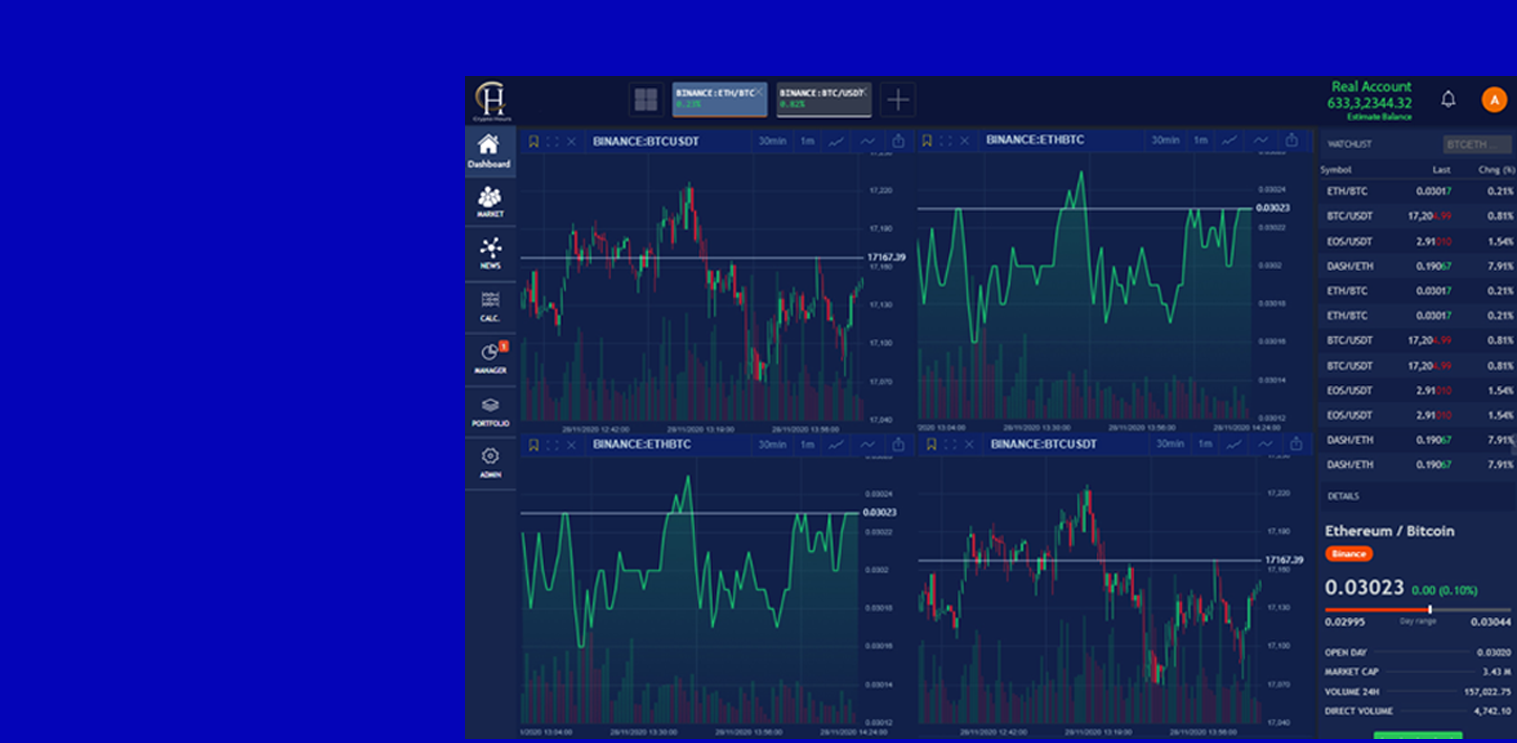Click the Day range slider handle
The image size is (1517, 743).
point(1430,609)
